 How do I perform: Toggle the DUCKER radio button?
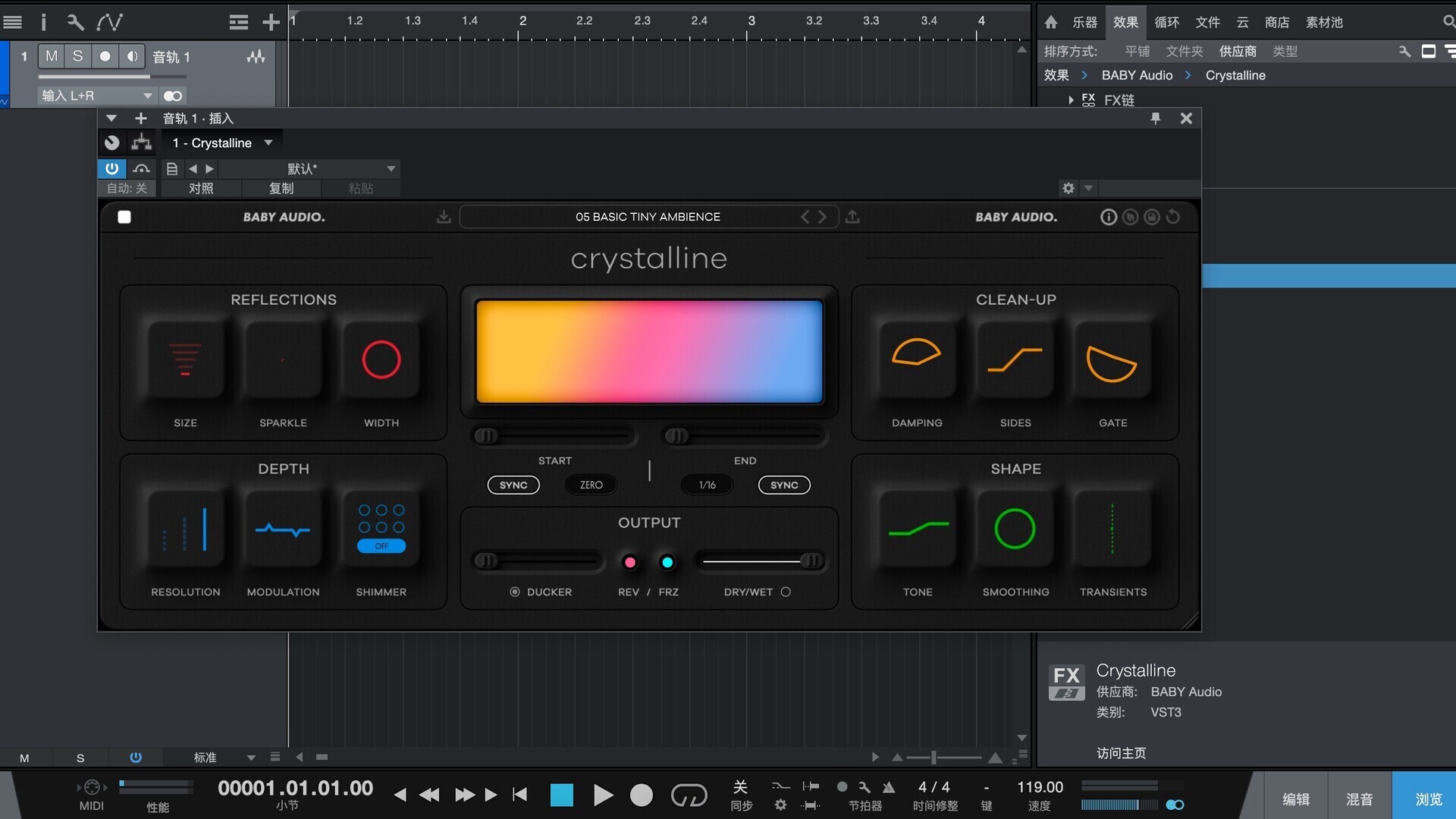click(515, 591)
